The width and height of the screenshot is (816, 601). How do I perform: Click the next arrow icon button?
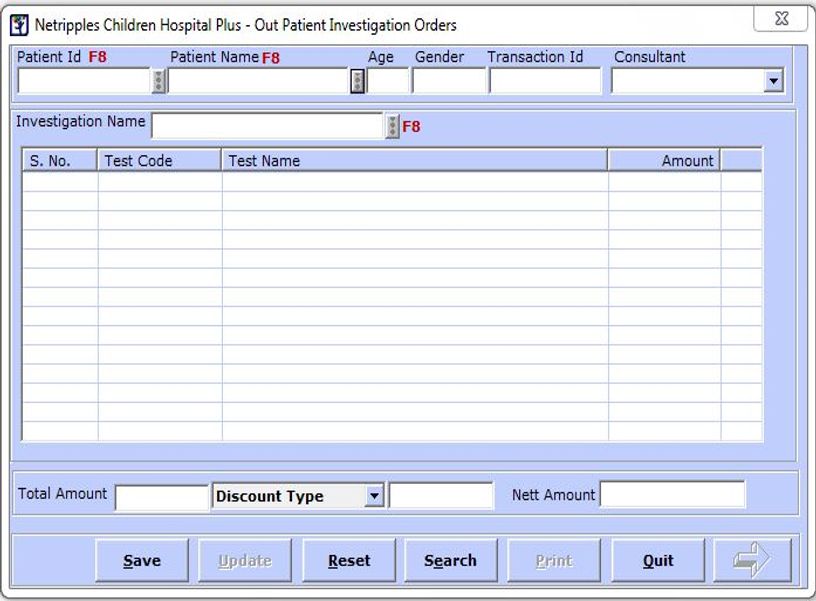coord(752,560)
